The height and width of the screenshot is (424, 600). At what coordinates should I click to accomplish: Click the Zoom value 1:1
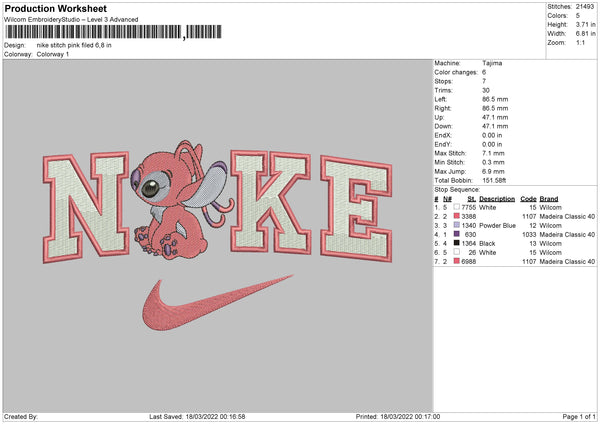pyautogui.click(x=580, y=42)
